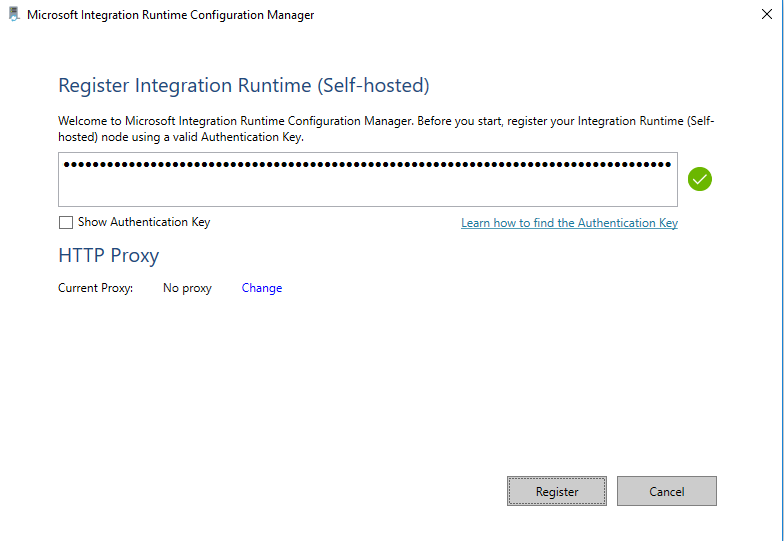Click the 'Register Integration Runtime (Self-hosted)' heading
The image size is (784, 541).
[244, 86]
